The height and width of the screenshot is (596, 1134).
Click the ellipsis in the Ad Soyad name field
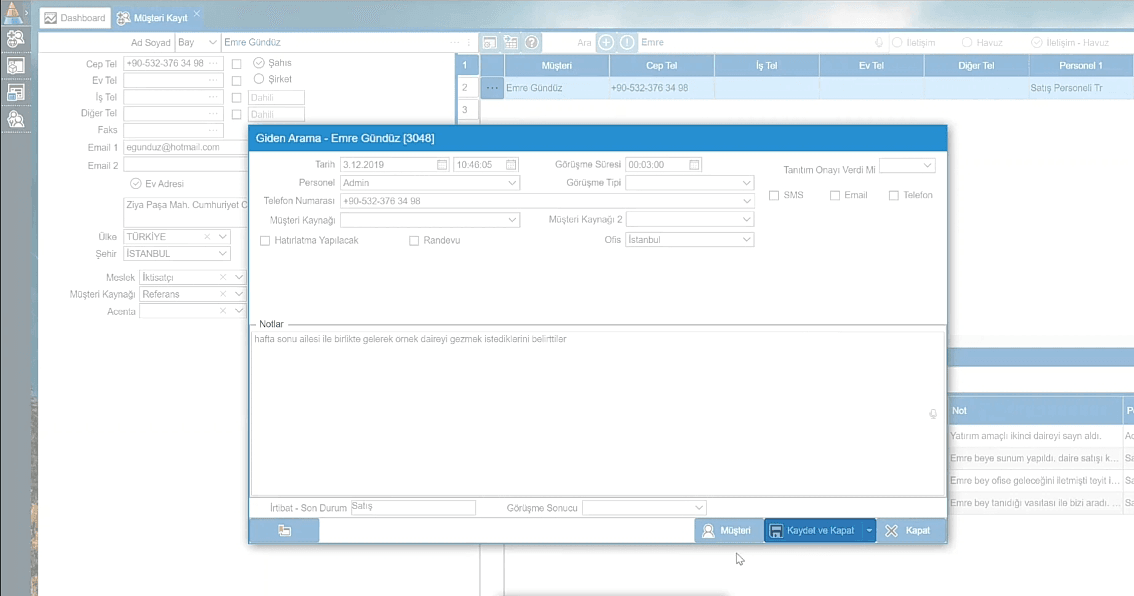coord(454,43)
